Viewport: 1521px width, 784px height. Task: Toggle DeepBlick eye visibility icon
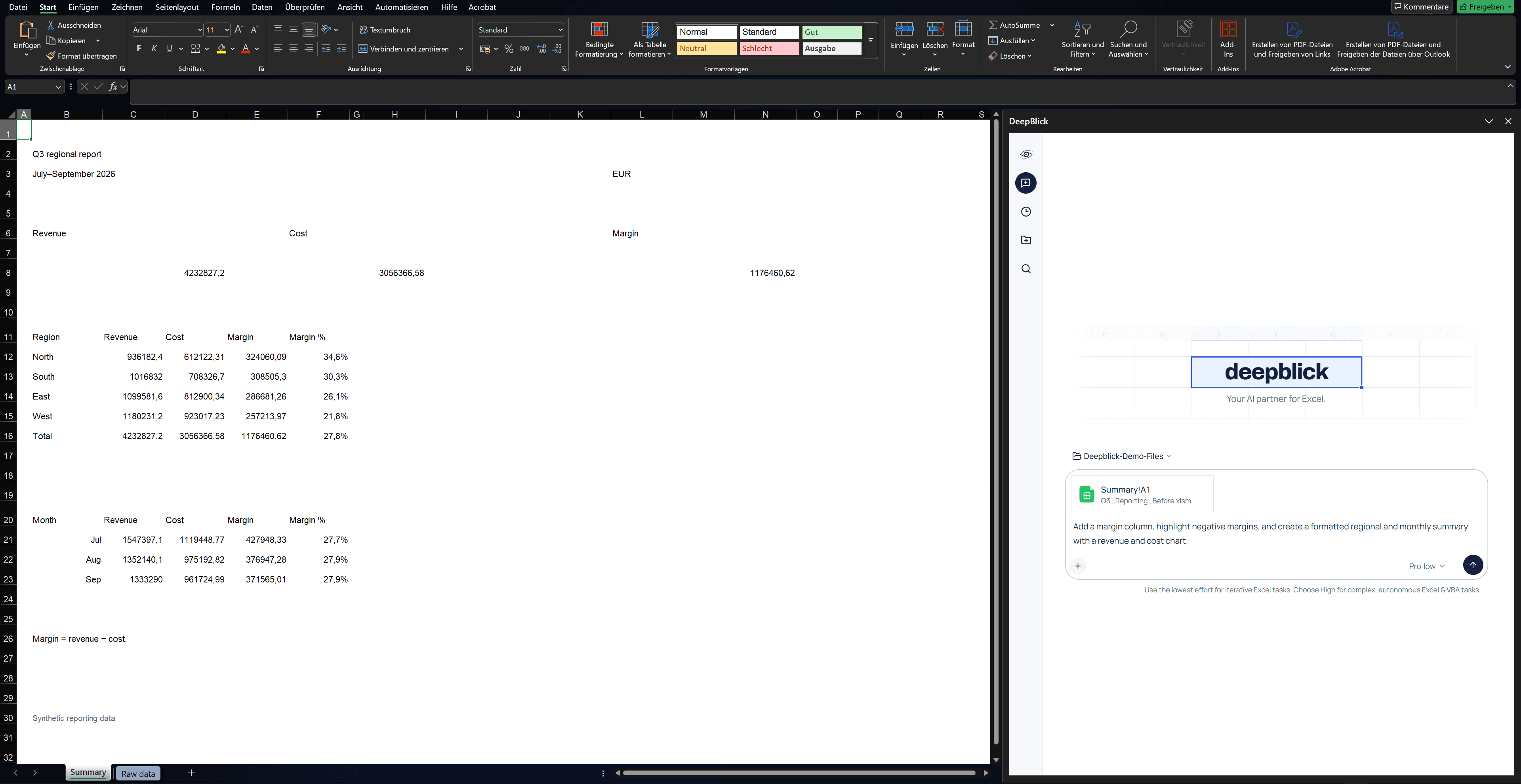(1025, 155)
